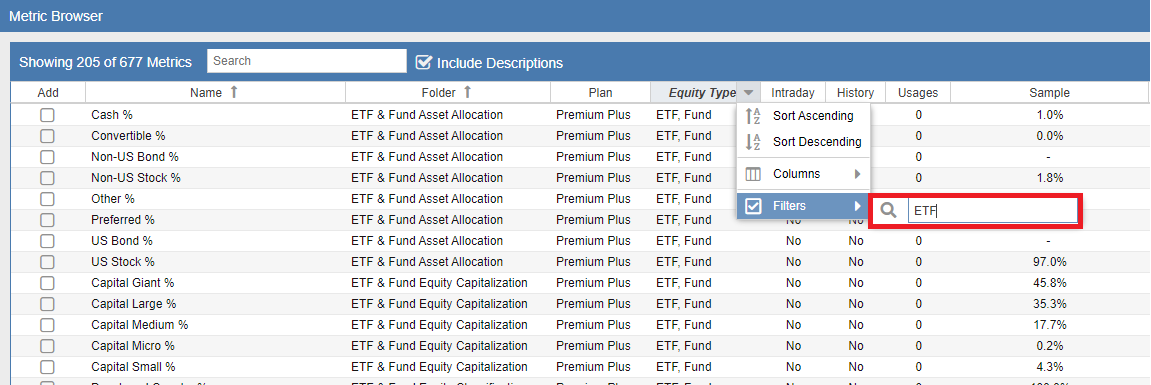Click the US Bond % metric name
The image size is (1151, 385).
pyautogui.click(x=122, y=241)
